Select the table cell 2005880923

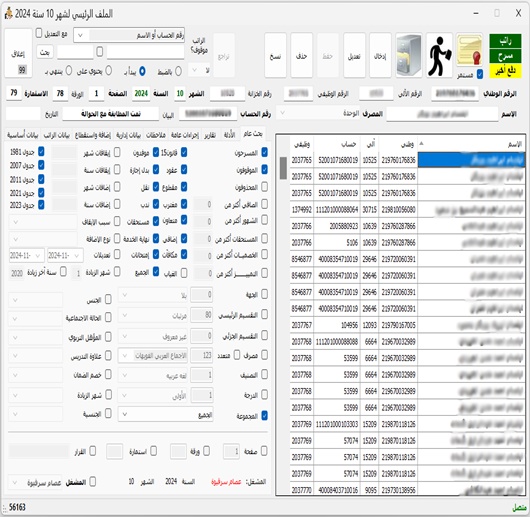(337, 226)
